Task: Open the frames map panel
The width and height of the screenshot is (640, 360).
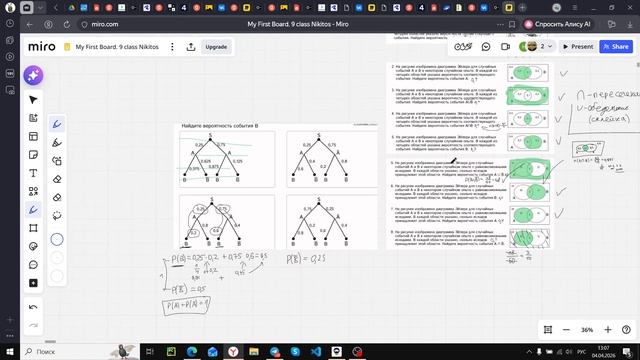Action: click(x=548, y=330)
